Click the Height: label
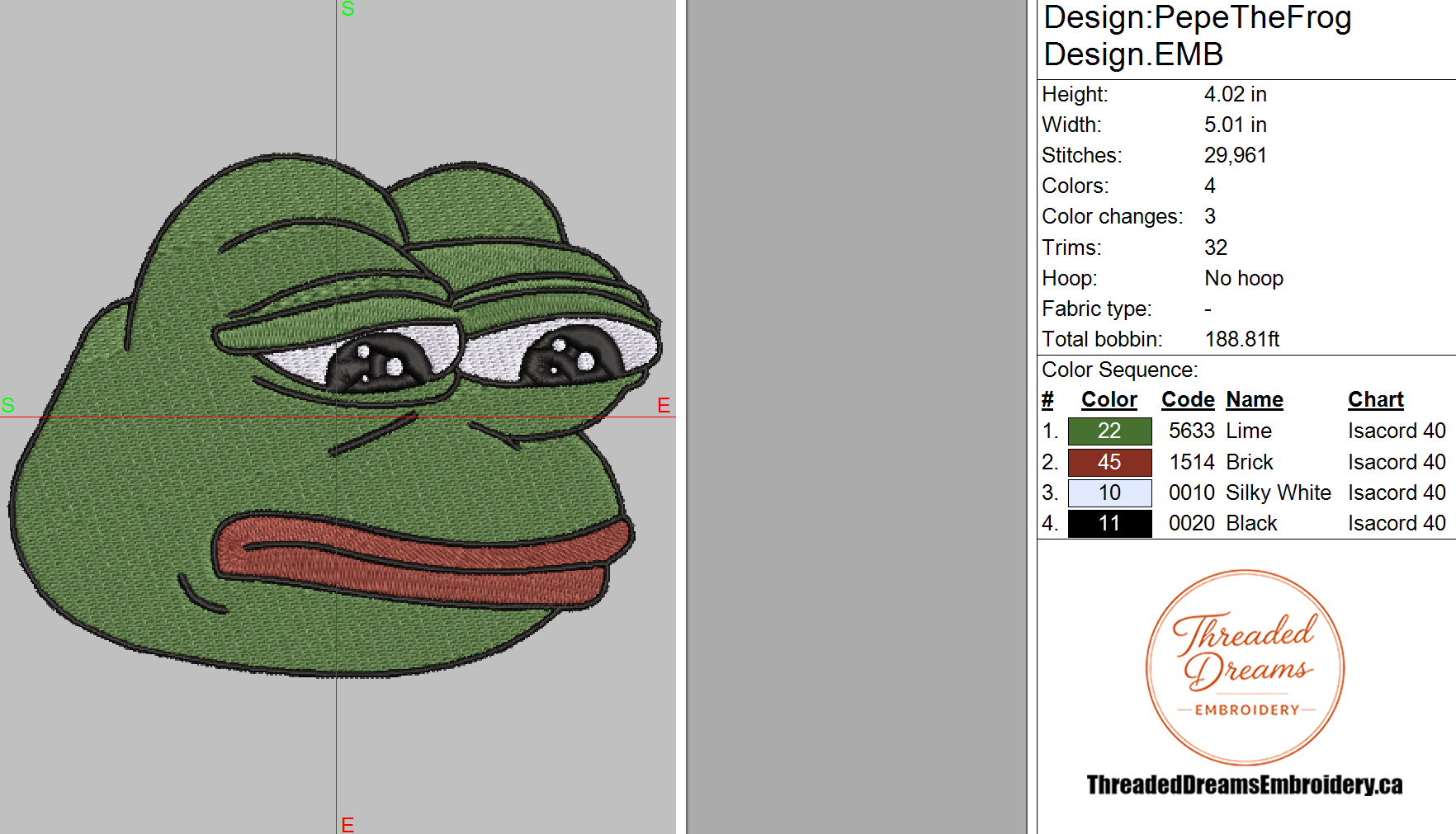This screenshot has height=834, width=1456. [x=1075, y=94]
